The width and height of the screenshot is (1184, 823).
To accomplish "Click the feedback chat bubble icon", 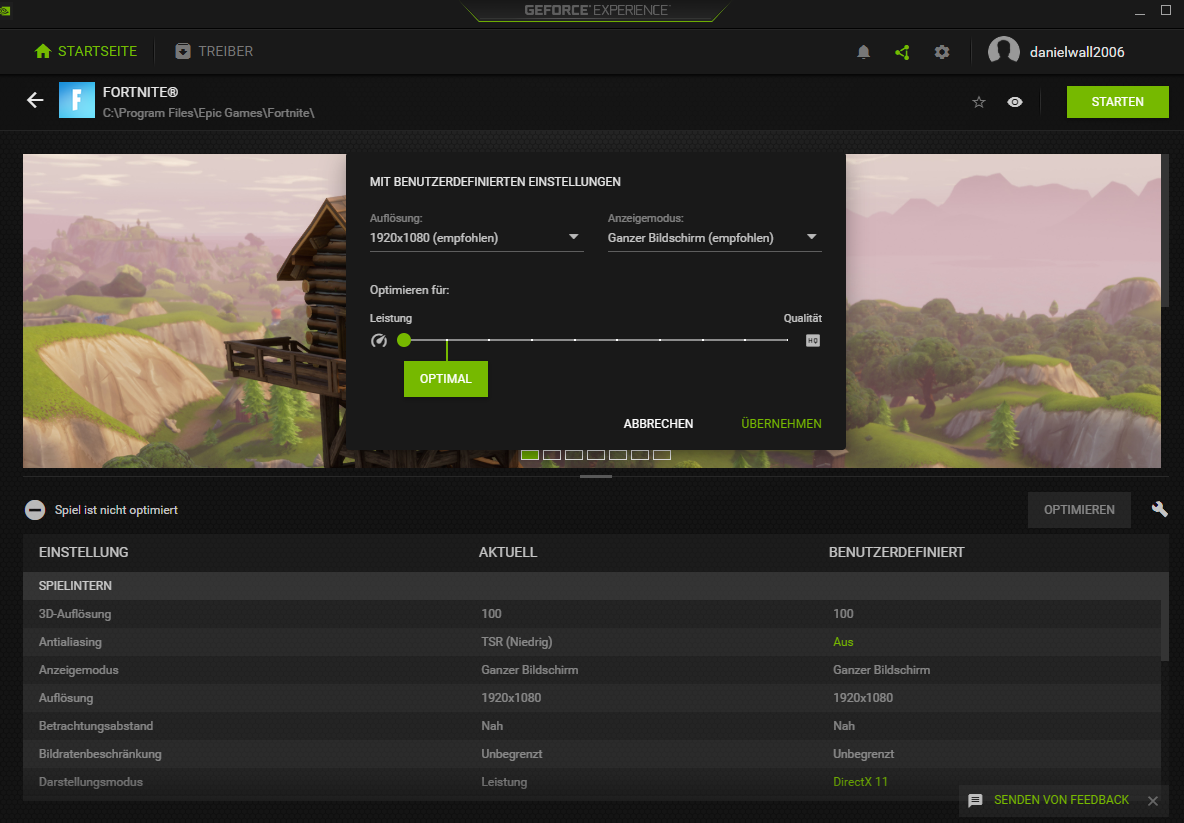I will click(975, 800).
